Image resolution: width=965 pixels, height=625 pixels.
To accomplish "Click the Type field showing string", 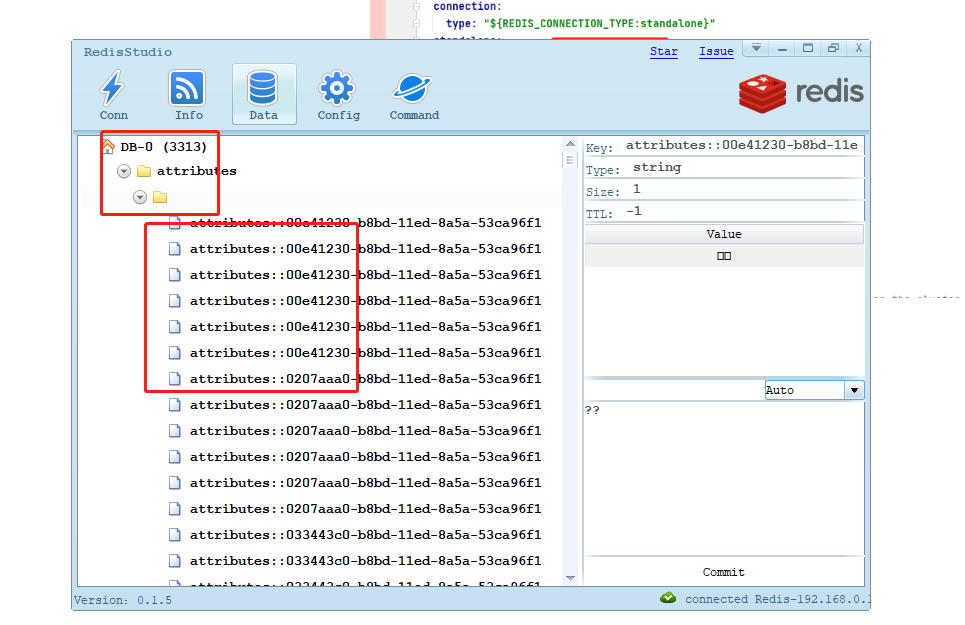I will [746, 167].
